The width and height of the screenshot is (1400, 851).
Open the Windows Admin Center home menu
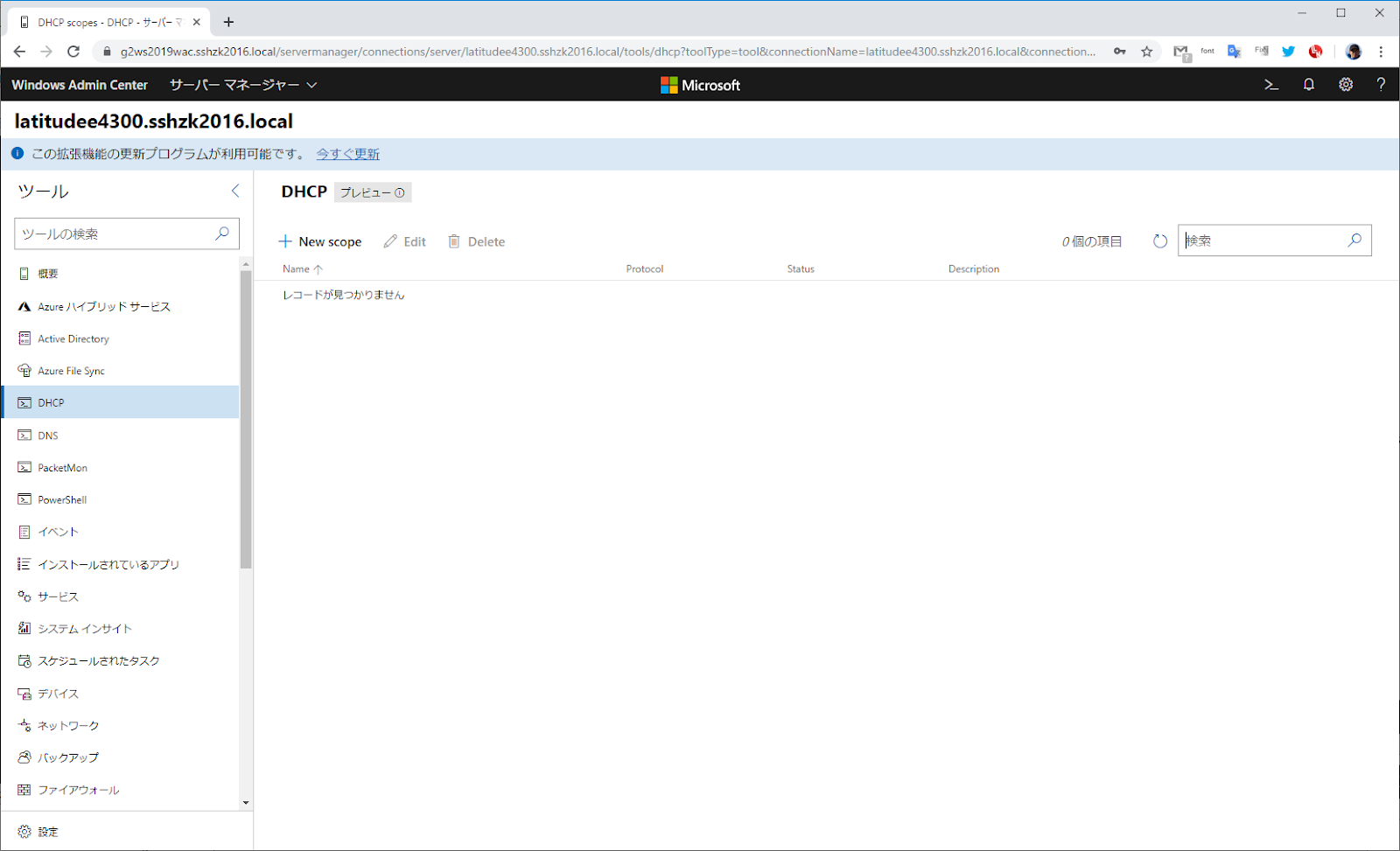click(80, 84)
